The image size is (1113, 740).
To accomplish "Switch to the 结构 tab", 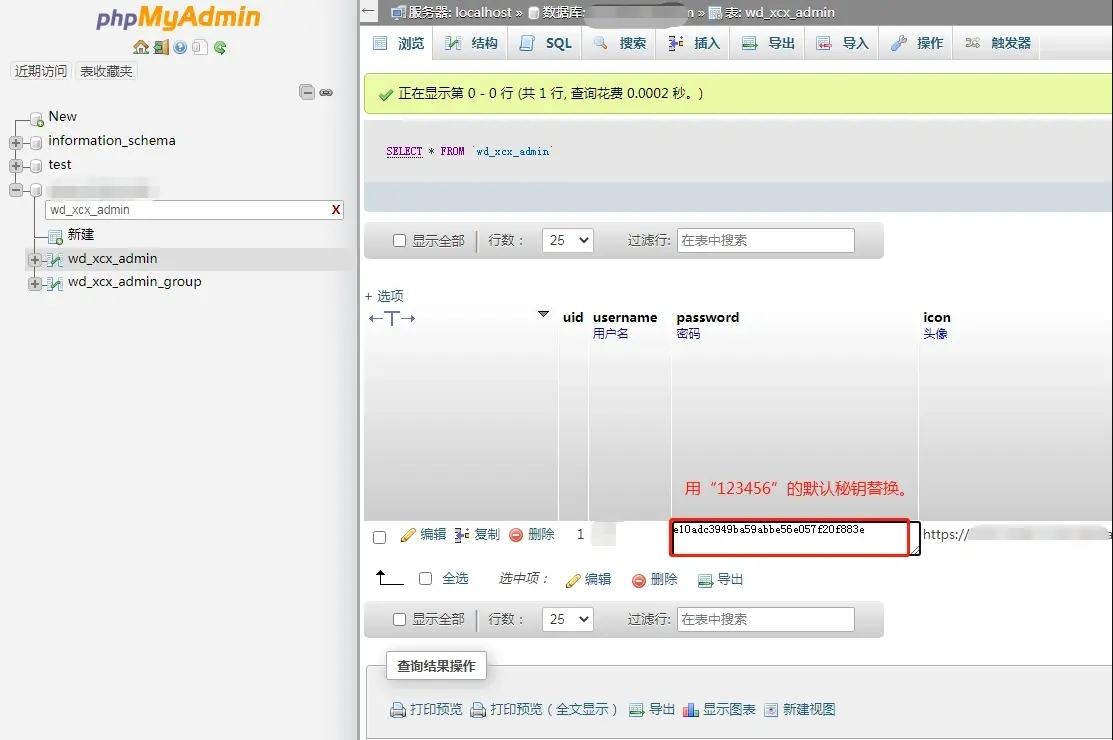I will coord(472,43).
